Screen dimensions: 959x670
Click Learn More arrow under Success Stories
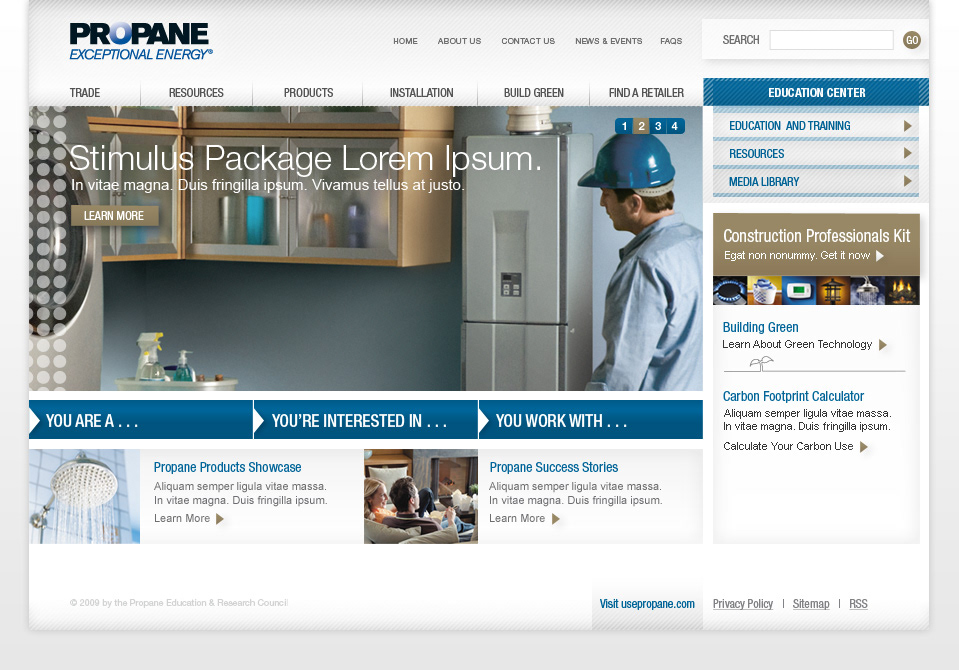pyautogui.click(x=555, y=519)
